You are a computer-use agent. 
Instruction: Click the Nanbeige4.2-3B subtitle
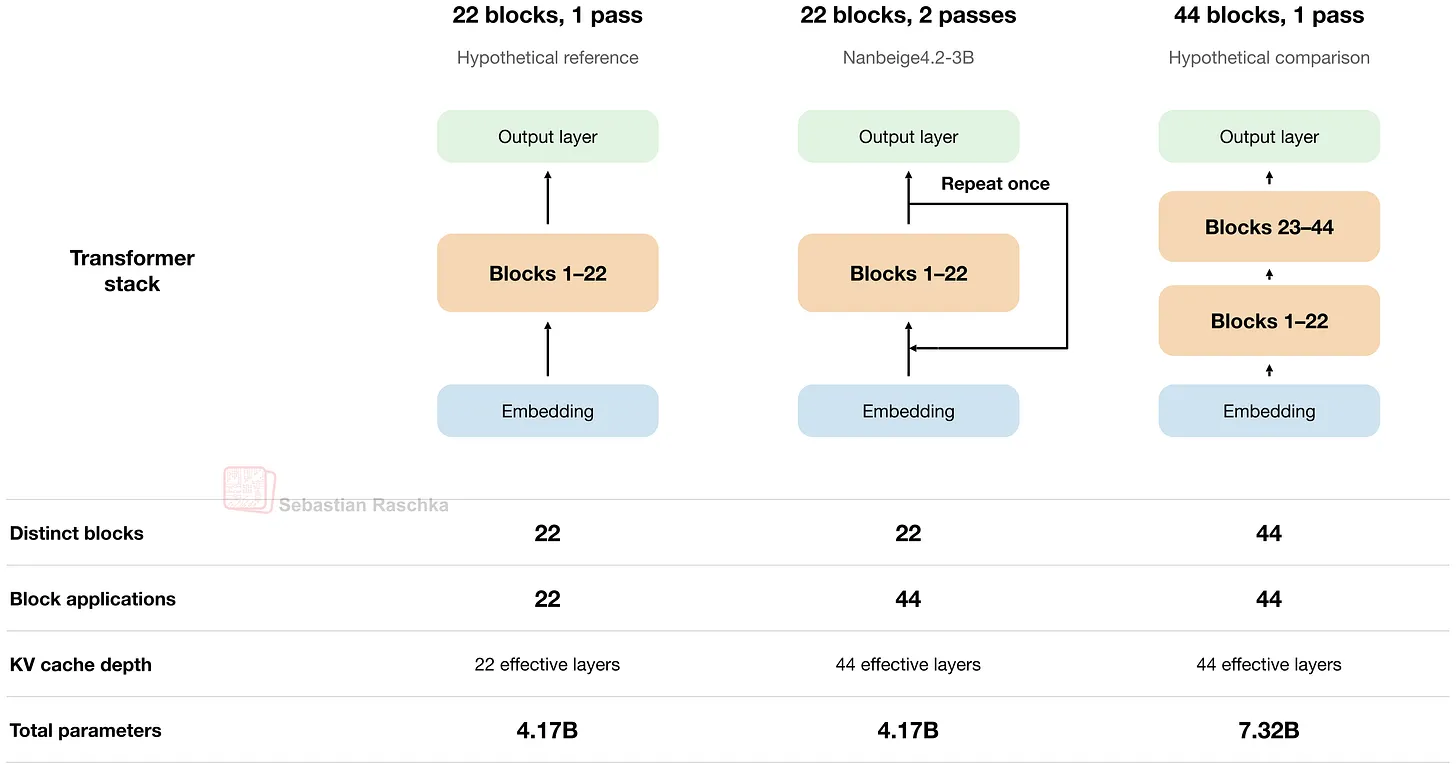click(908, 58)
